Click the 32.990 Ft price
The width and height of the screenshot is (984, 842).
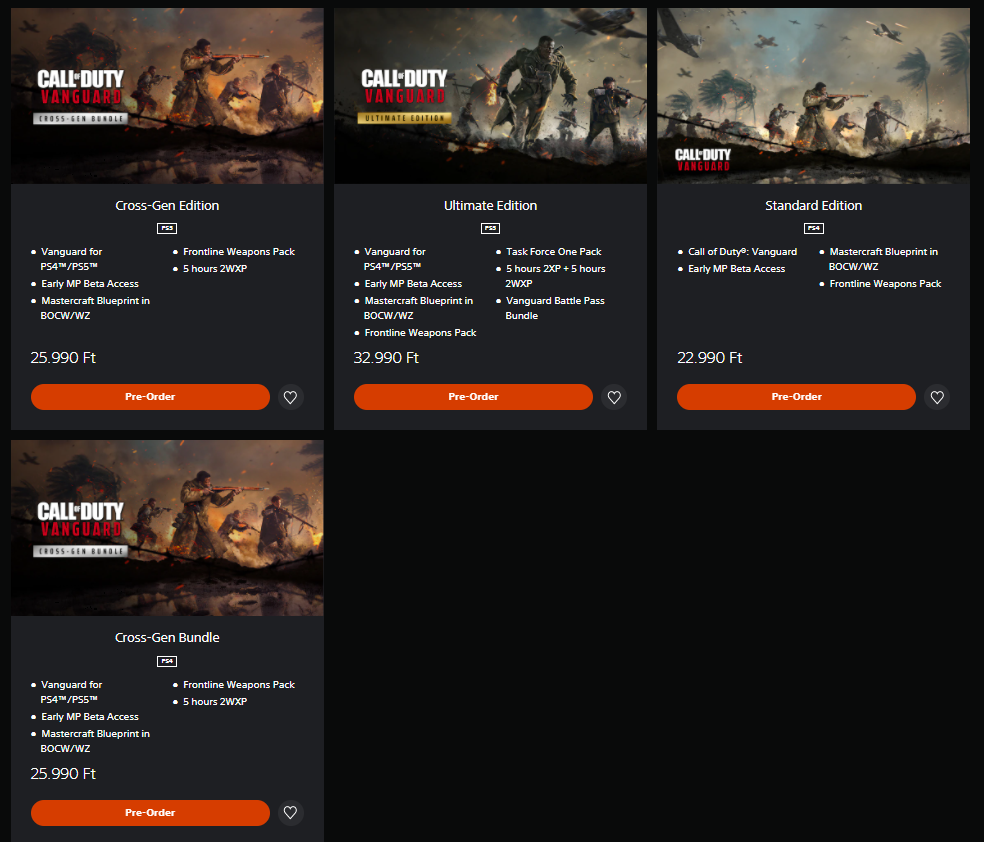(x=386, y=358)
